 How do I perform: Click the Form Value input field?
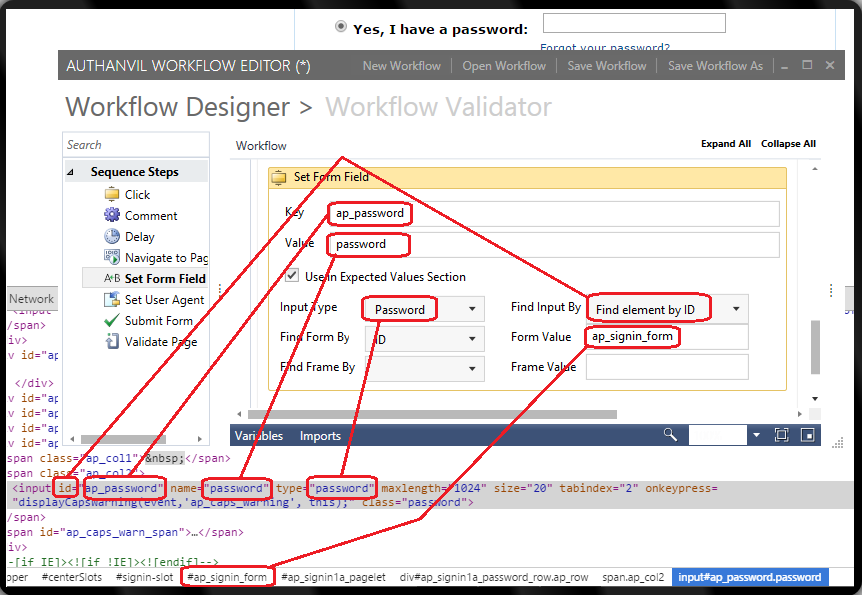click(667, 337)
